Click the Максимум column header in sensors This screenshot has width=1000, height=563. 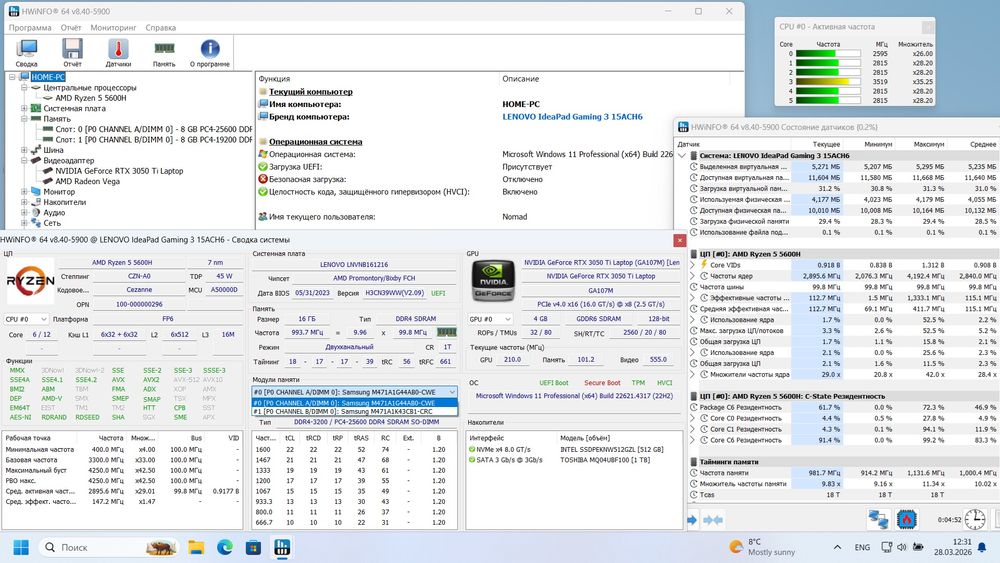point(929,145)
